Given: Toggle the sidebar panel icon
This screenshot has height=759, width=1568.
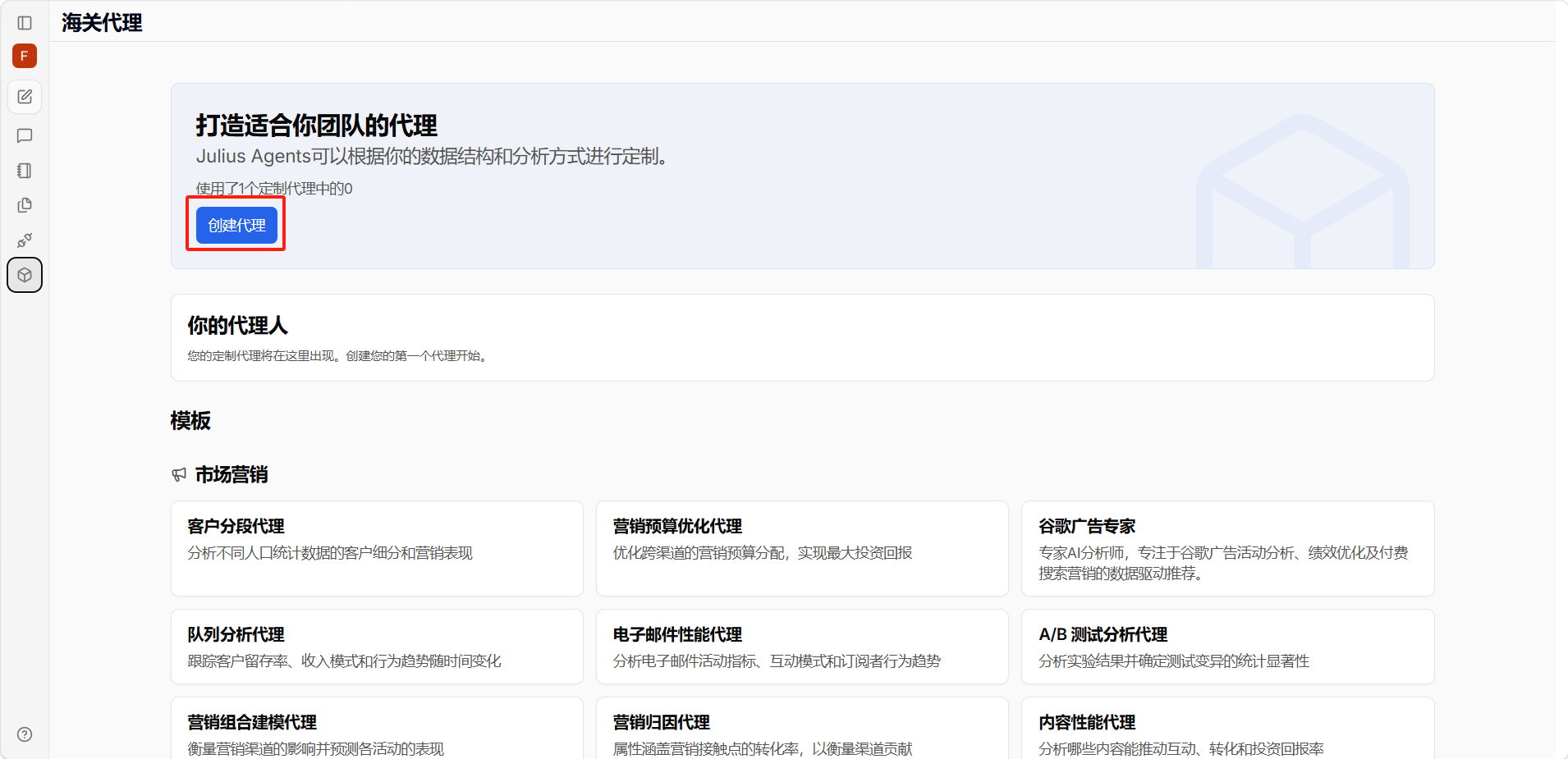Looking at the screenshot, I should point(25,23).
